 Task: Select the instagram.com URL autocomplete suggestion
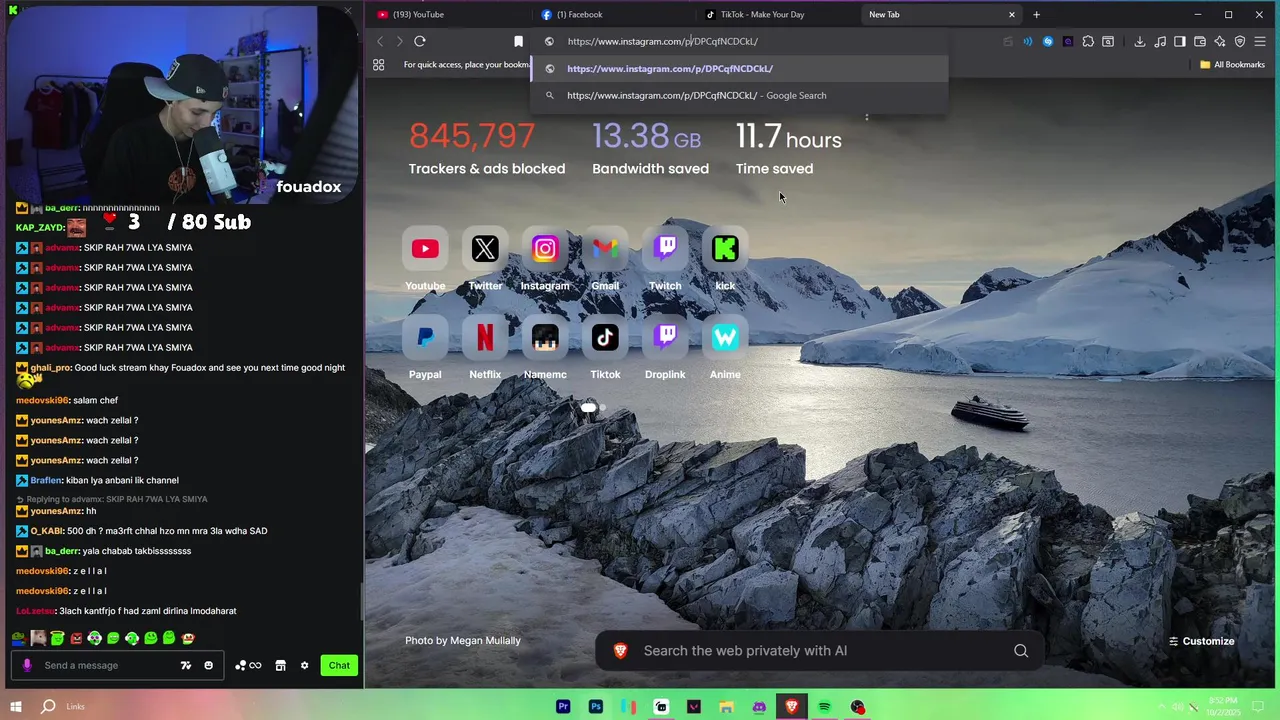pyautogui.click(x=739, y=69)
